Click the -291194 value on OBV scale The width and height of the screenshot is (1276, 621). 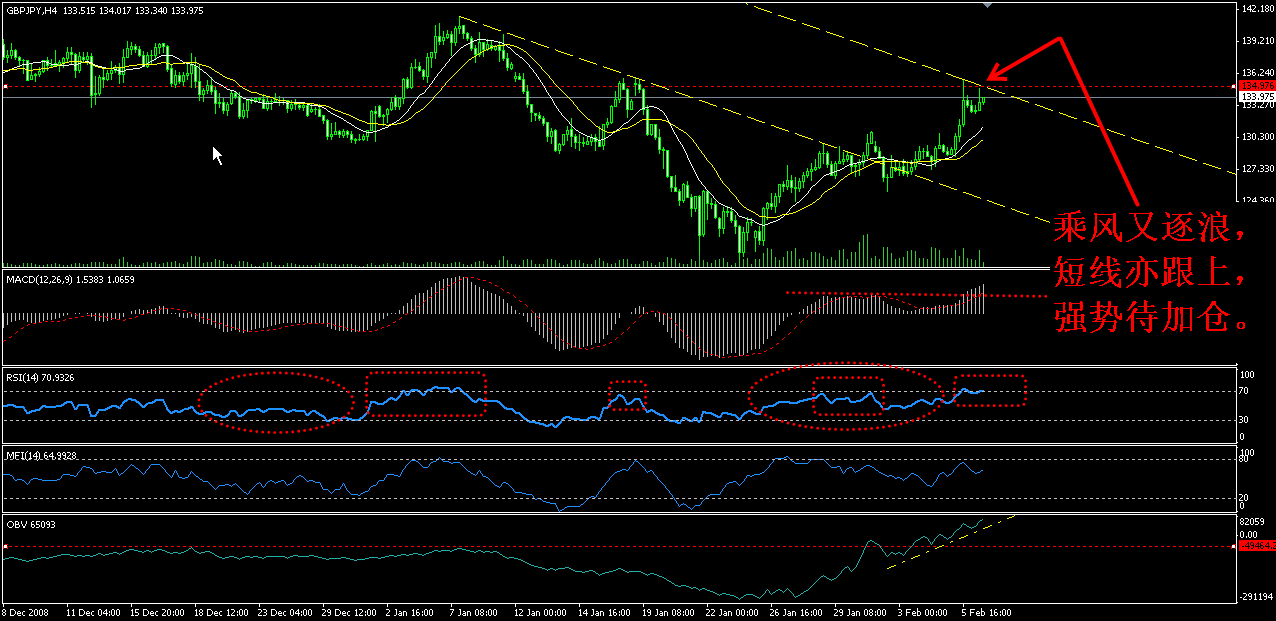pos(1254,596)
